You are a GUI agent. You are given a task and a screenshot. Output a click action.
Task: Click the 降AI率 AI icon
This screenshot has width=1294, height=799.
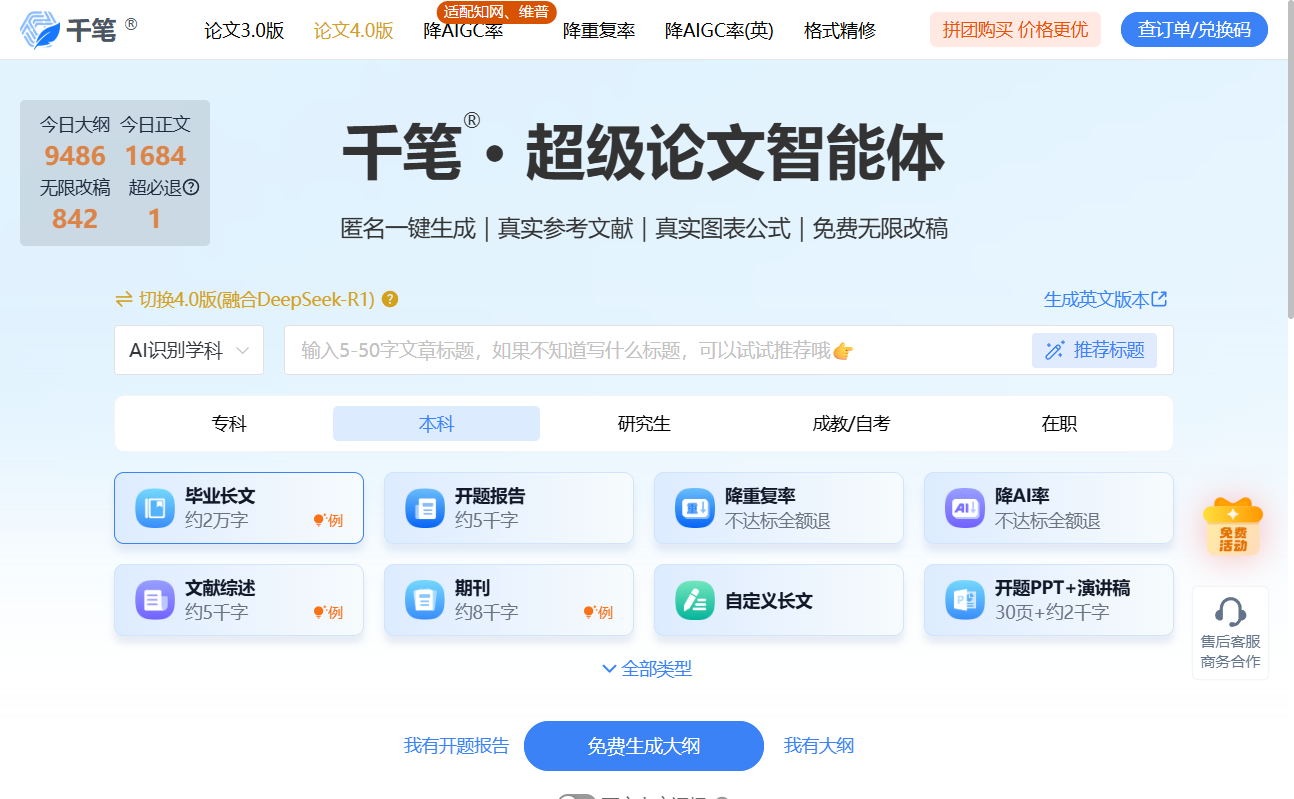pos(965,508)
